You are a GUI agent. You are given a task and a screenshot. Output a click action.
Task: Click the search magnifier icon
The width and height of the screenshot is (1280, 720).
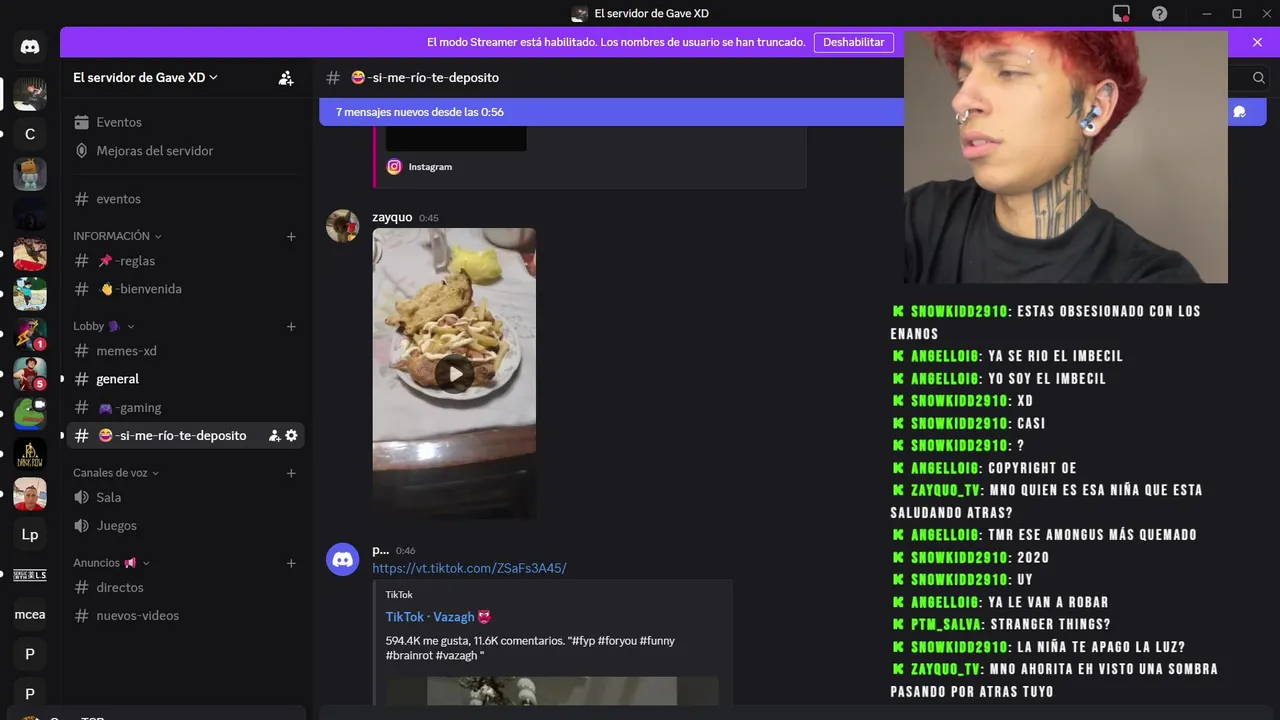click(1258, 78)
